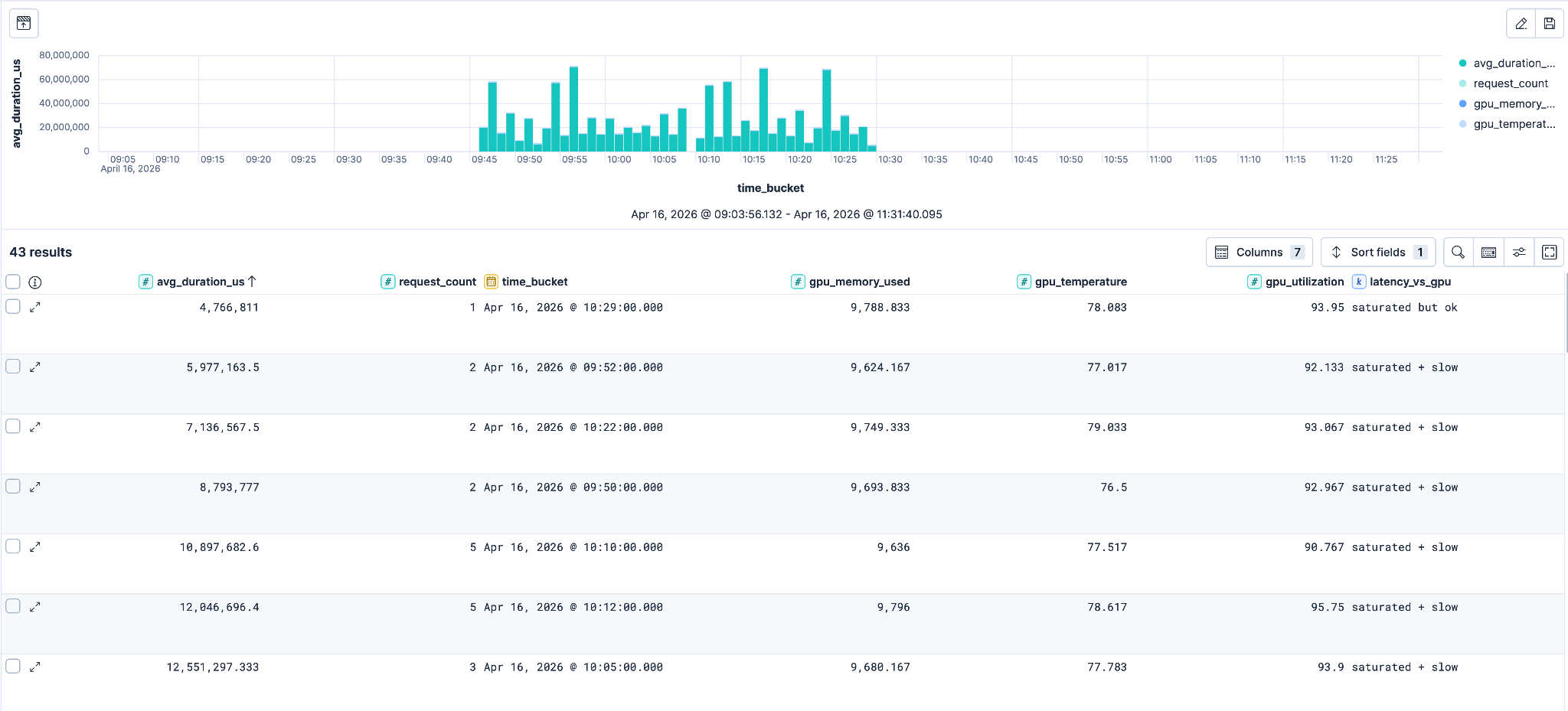Click the tall bar just before 10:25

point(827,110)
